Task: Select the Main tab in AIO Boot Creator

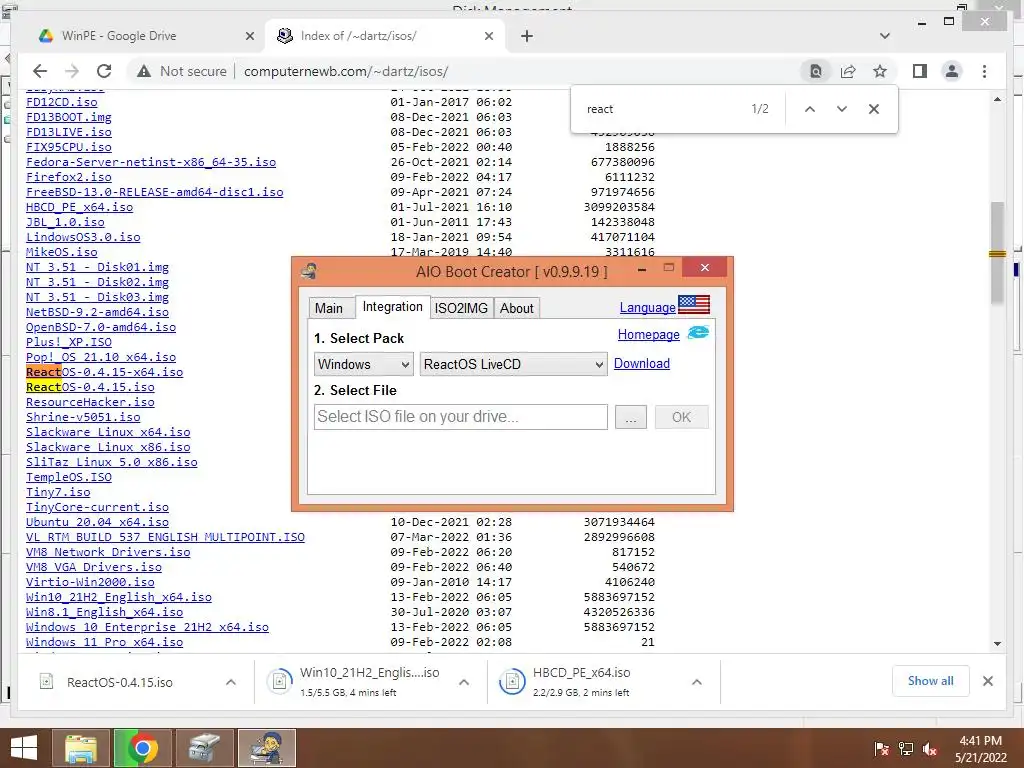Action: 328,308
